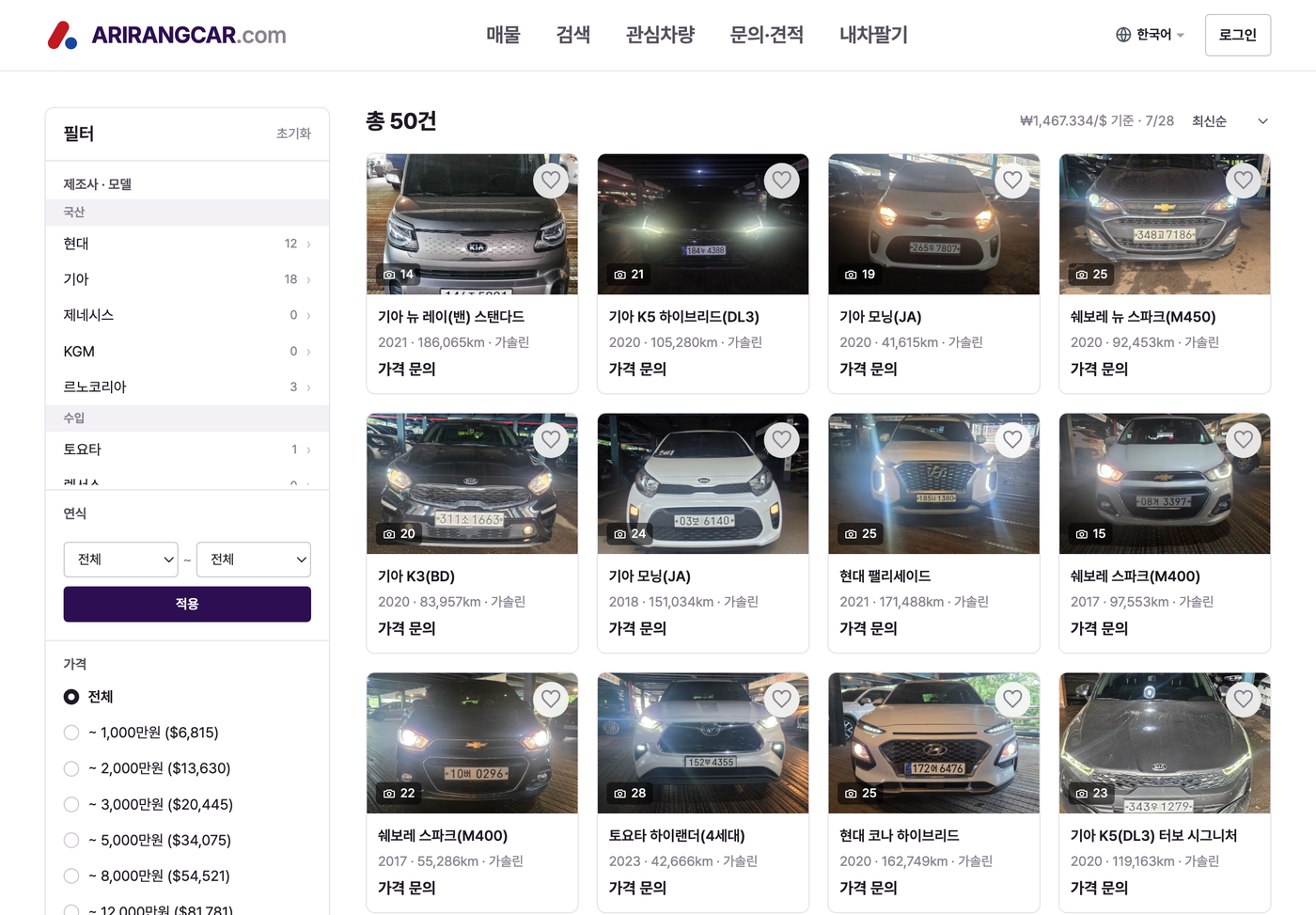Select the ~ 1,000만원 price radio
Viewport: 1316px width, 915px height.
71,733
